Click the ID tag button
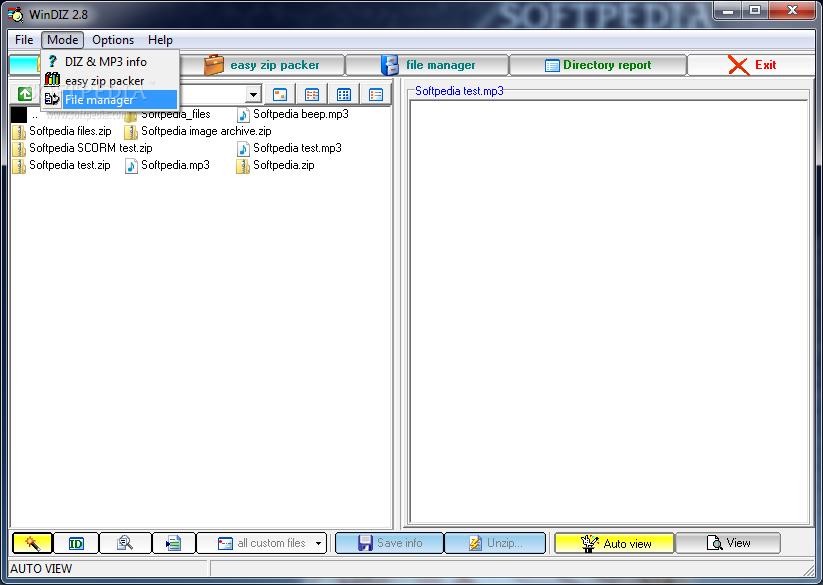The height and width of the screenshot is (585, 823). (76, 543)
